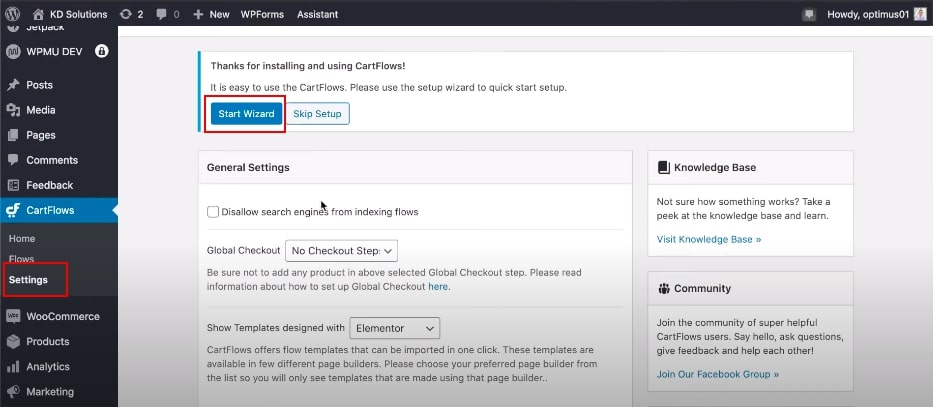Screen dimensions: 933x407
Task: Open the Join Our Facebook Group link
Action: coord(718,374)
